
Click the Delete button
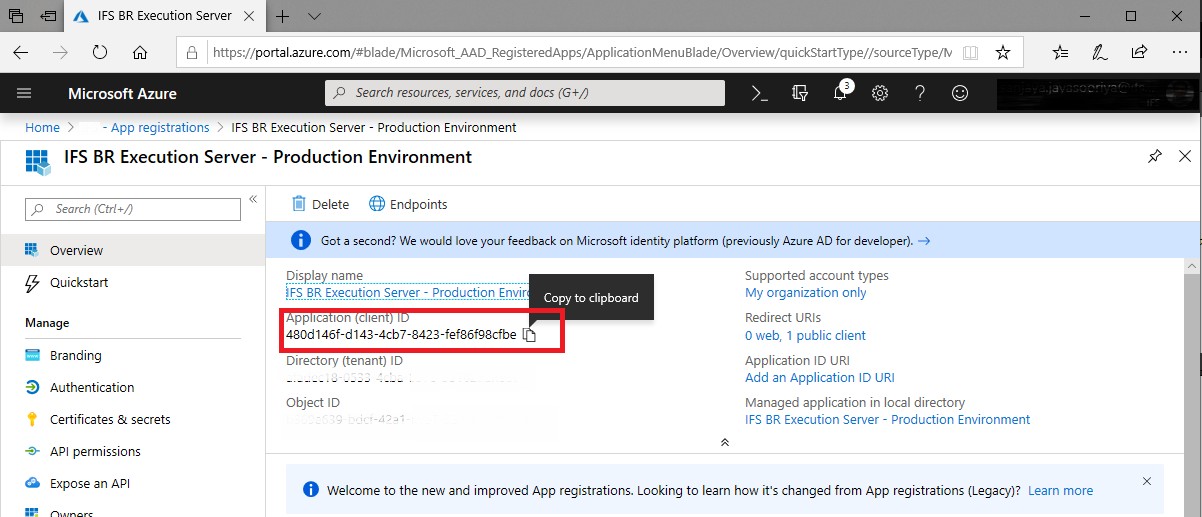click(320, 204)
